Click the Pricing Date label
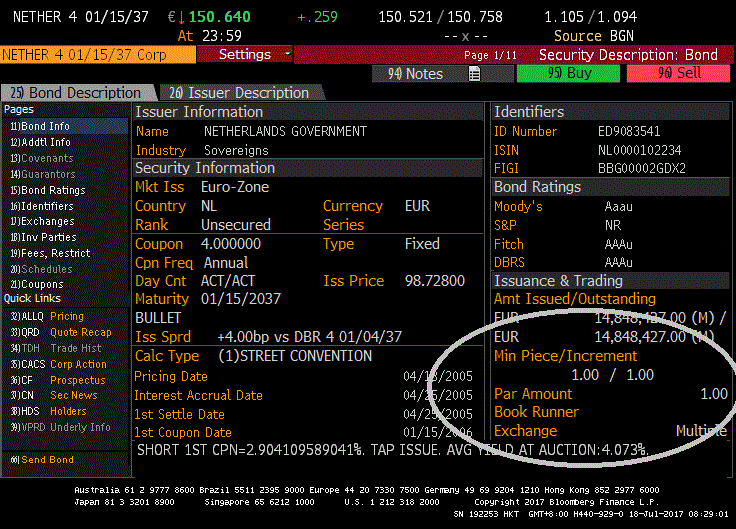 tap(171, 376)
